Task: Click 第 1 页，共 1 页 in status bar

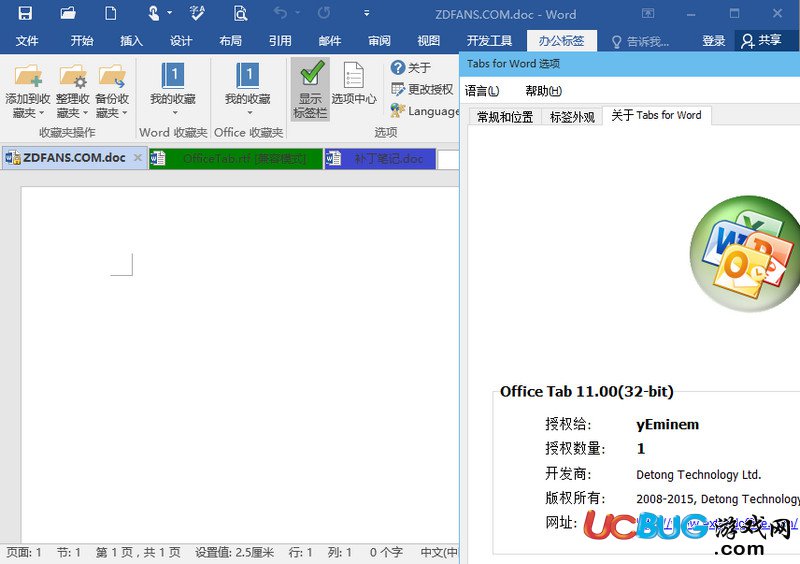Action: (138, 552)
